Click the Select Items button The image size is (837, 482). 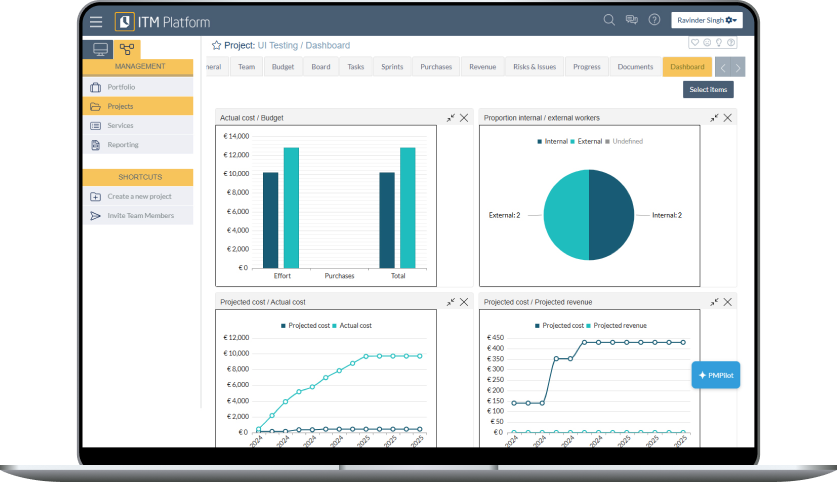[x=708, y=90]
